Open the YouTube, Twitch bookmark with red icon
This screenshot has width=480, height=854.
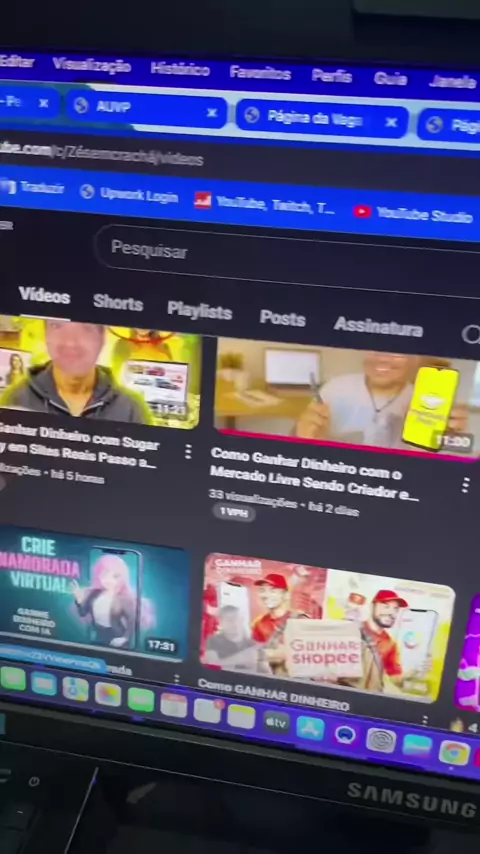(x=265, y=203)
